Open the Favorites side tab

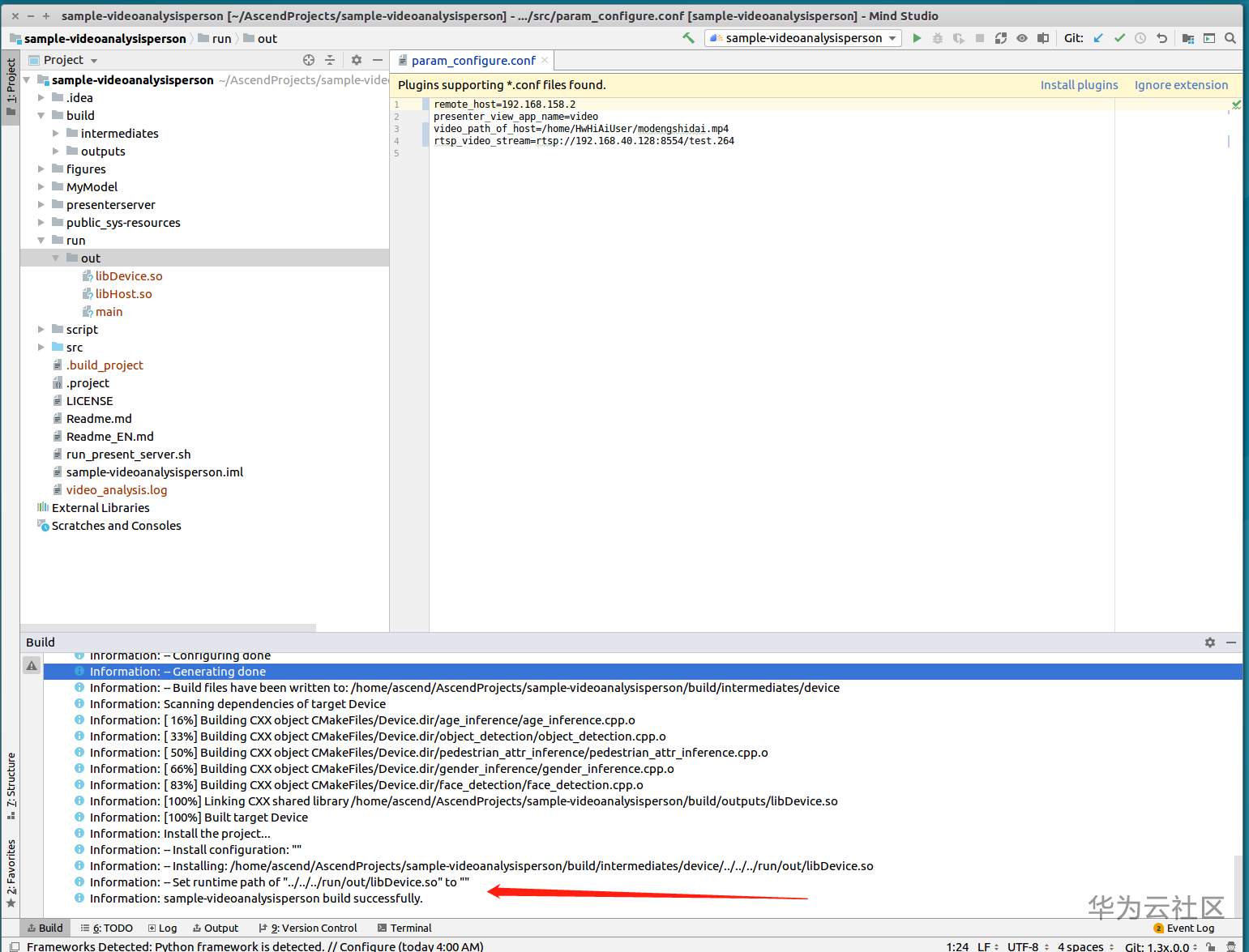(11, 873)
